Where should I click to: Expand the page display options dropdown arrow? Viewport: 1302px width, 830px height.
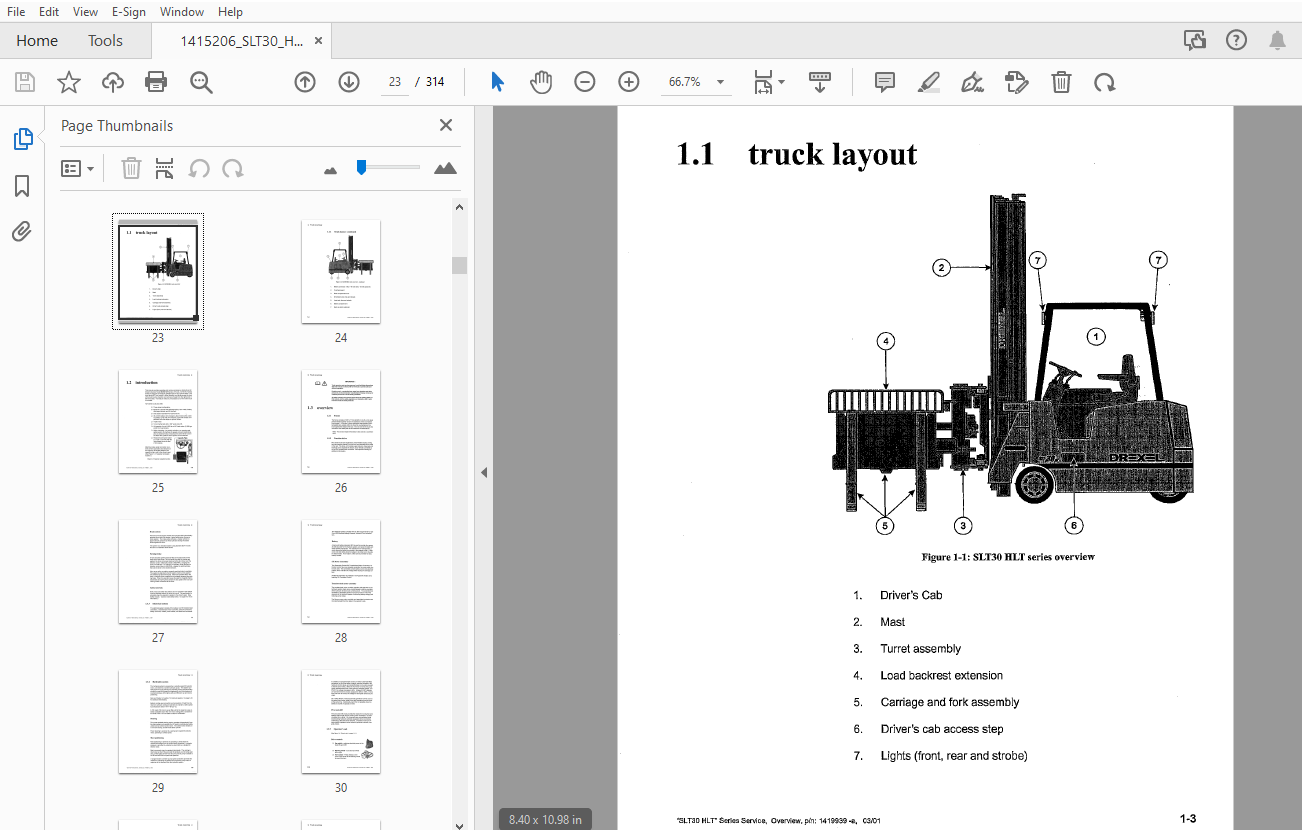pos(781,82)
